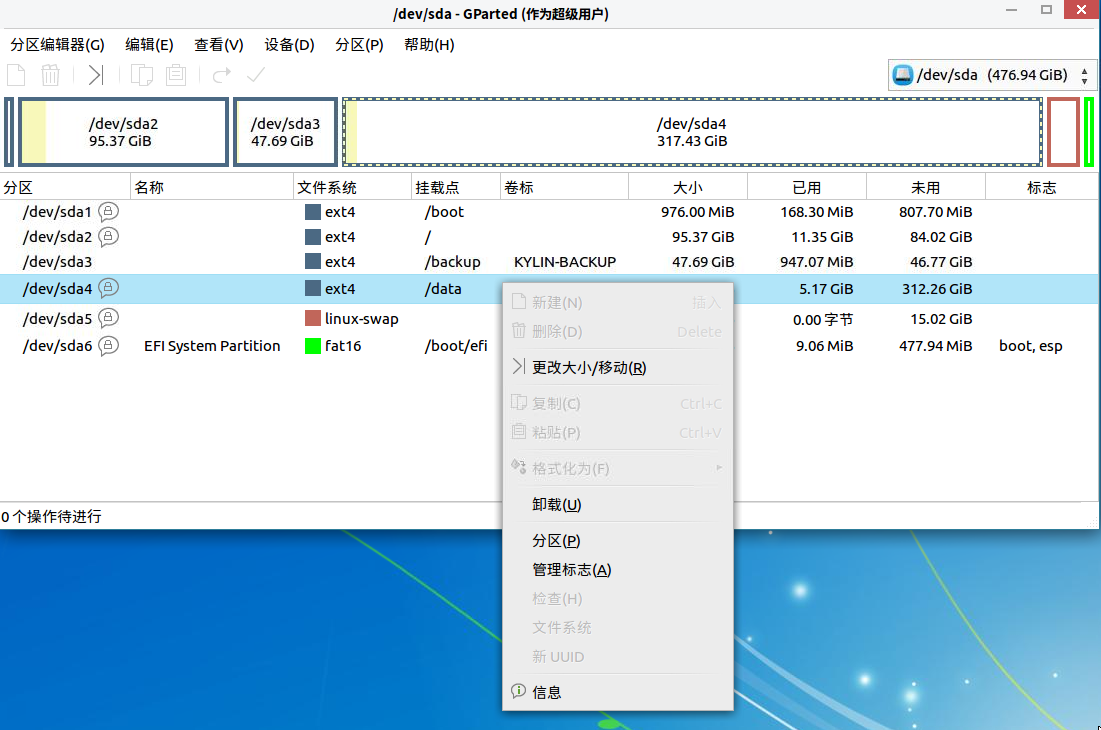Open the 帮助(H) menu
Image resolution: width=1101 pixels, height=730 pixels.
click(x=429, y=45)
